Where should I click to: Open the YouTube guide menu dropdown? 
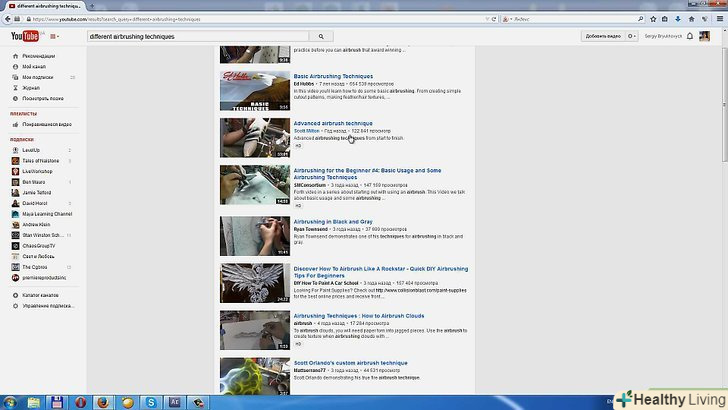pyautogui.click(x=54, y=36)
